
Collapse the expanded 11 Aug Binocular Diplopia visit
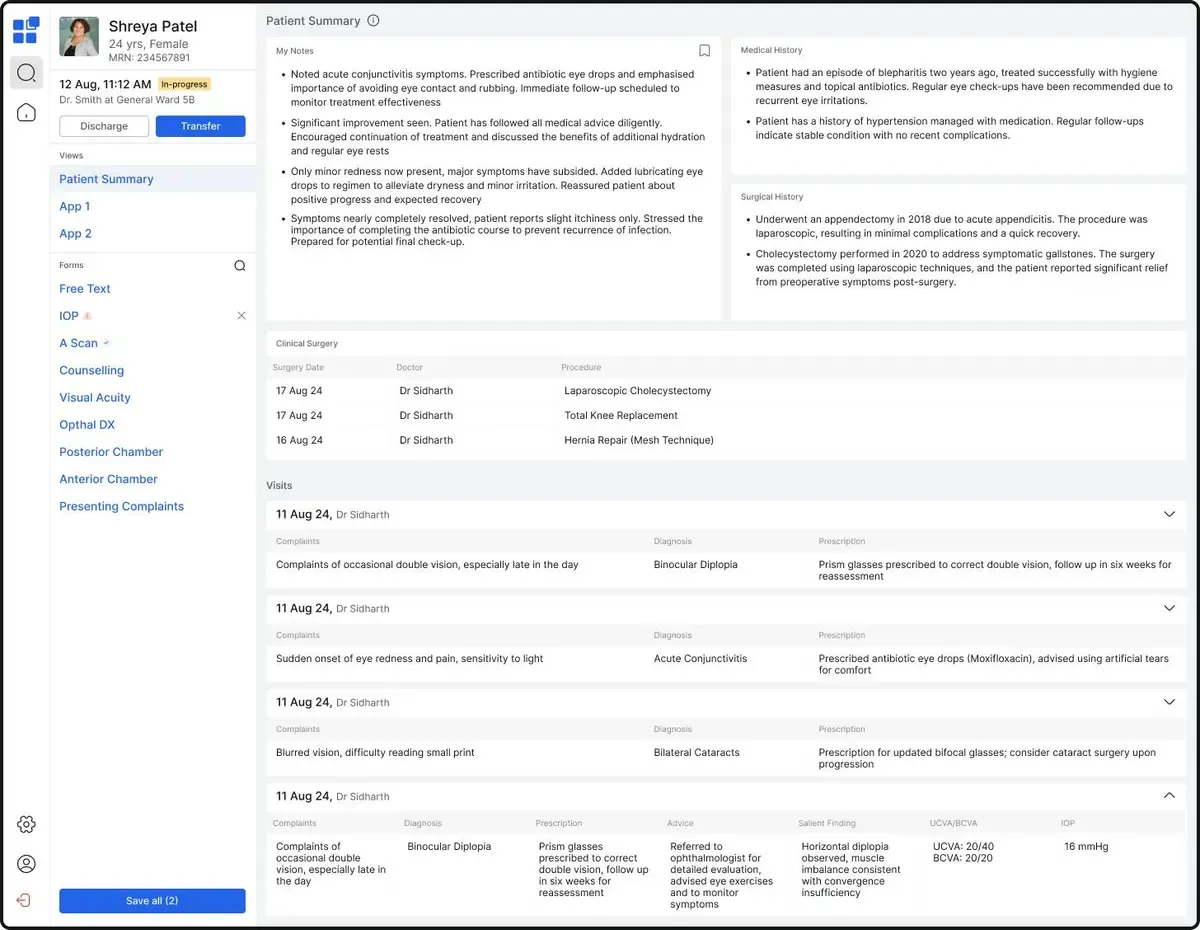(x=1169, y=796)
